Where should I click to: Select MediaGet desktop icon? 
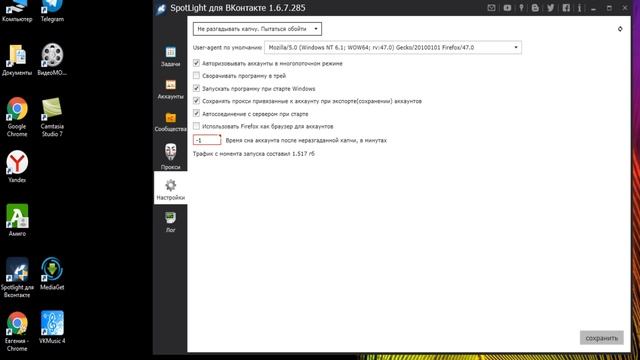tap(52, 273)
